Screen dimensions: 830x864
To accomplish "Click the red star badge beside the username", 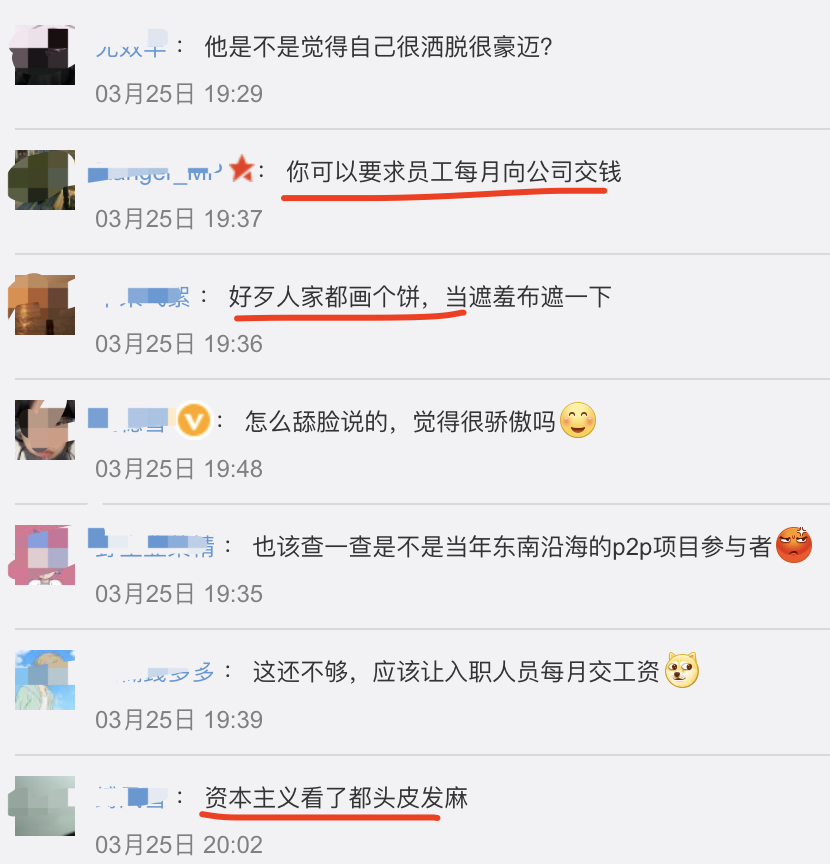I will [242, 169].
